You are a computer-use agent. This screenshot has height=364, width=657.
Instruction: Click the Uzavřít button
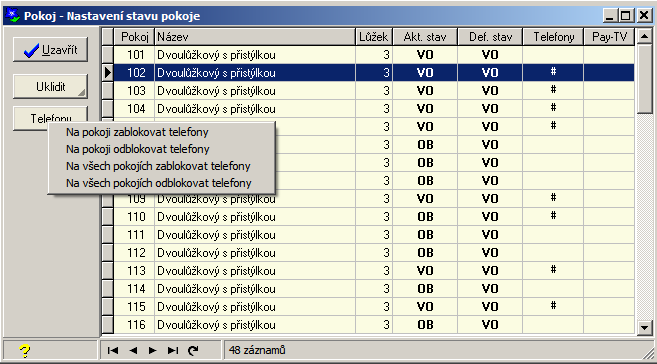[x=50, y=50]
